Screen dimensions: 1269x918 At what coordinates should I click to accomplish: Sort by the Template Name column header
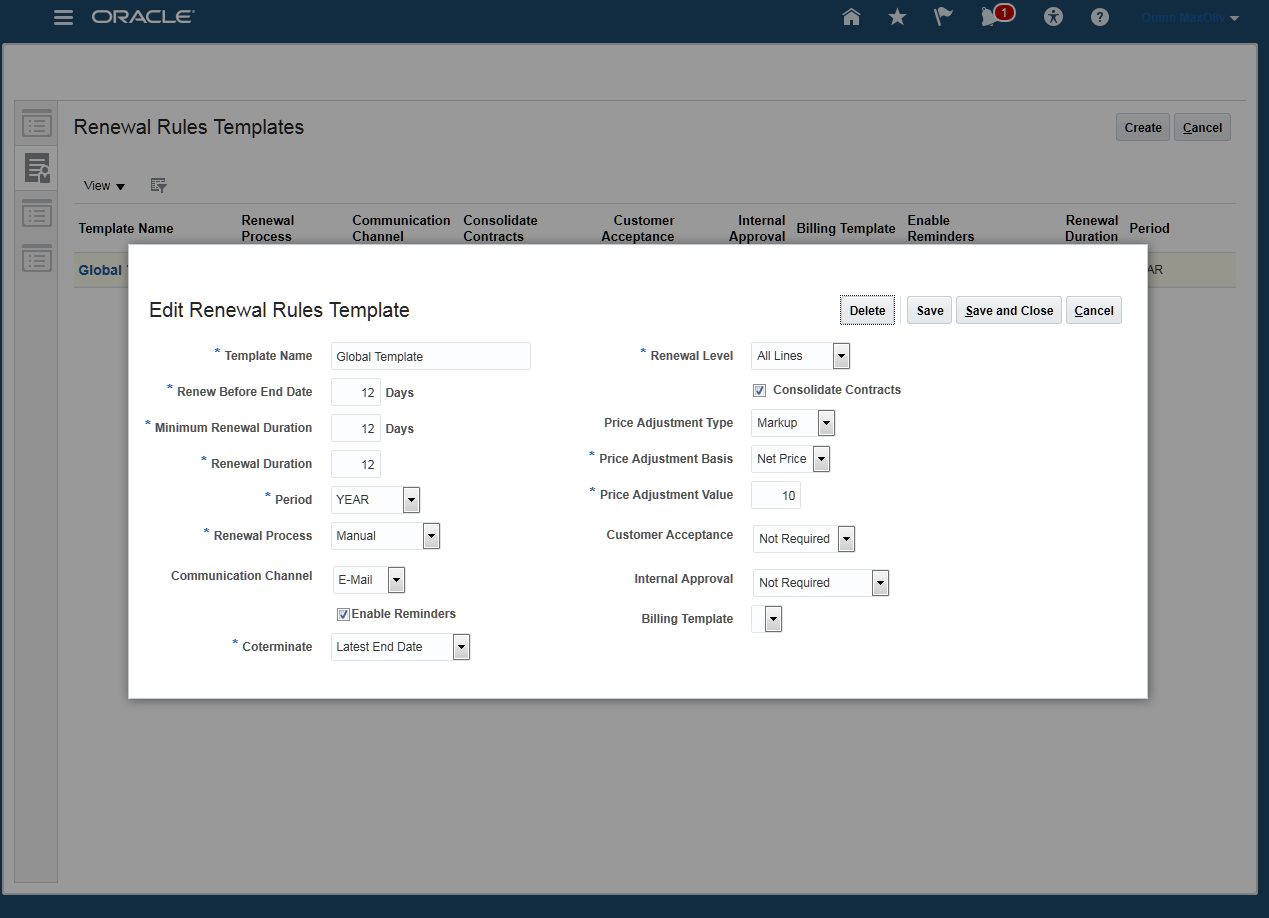coord(126,228)
